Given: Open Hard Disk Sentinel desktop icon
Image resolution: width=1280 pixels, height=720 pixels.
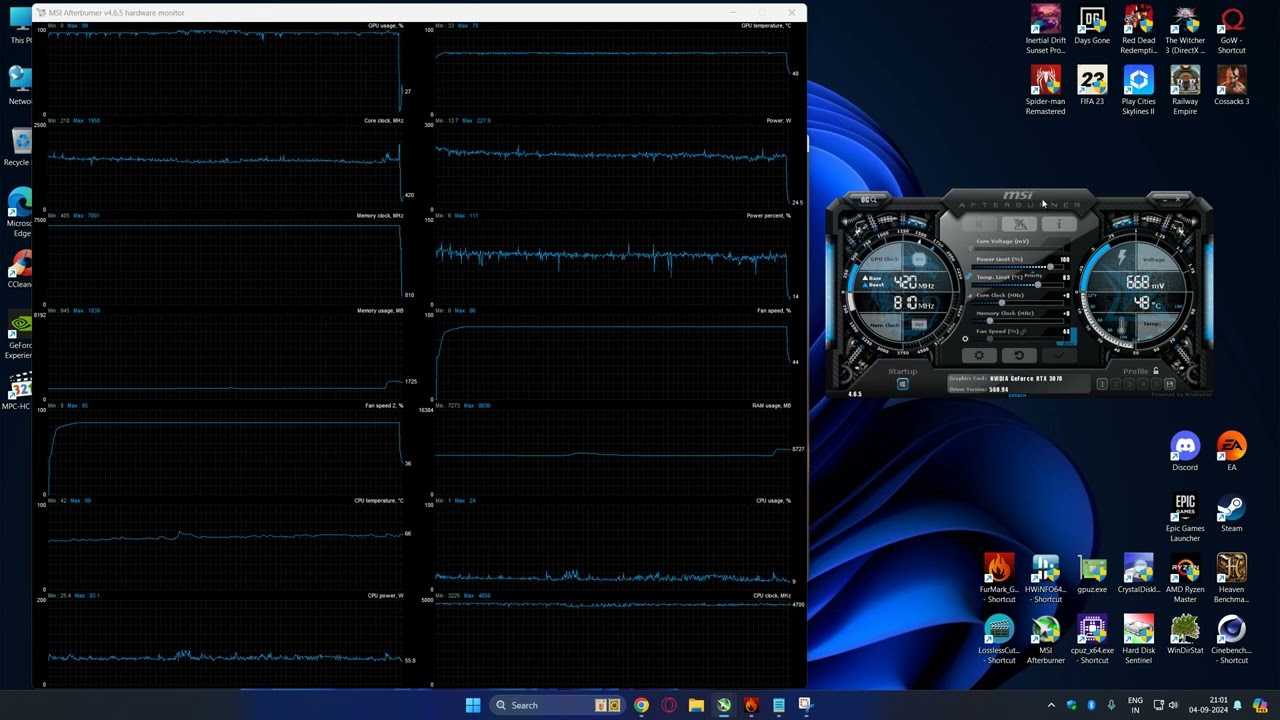Looking at the screenshot, I should coord(1138,640).
